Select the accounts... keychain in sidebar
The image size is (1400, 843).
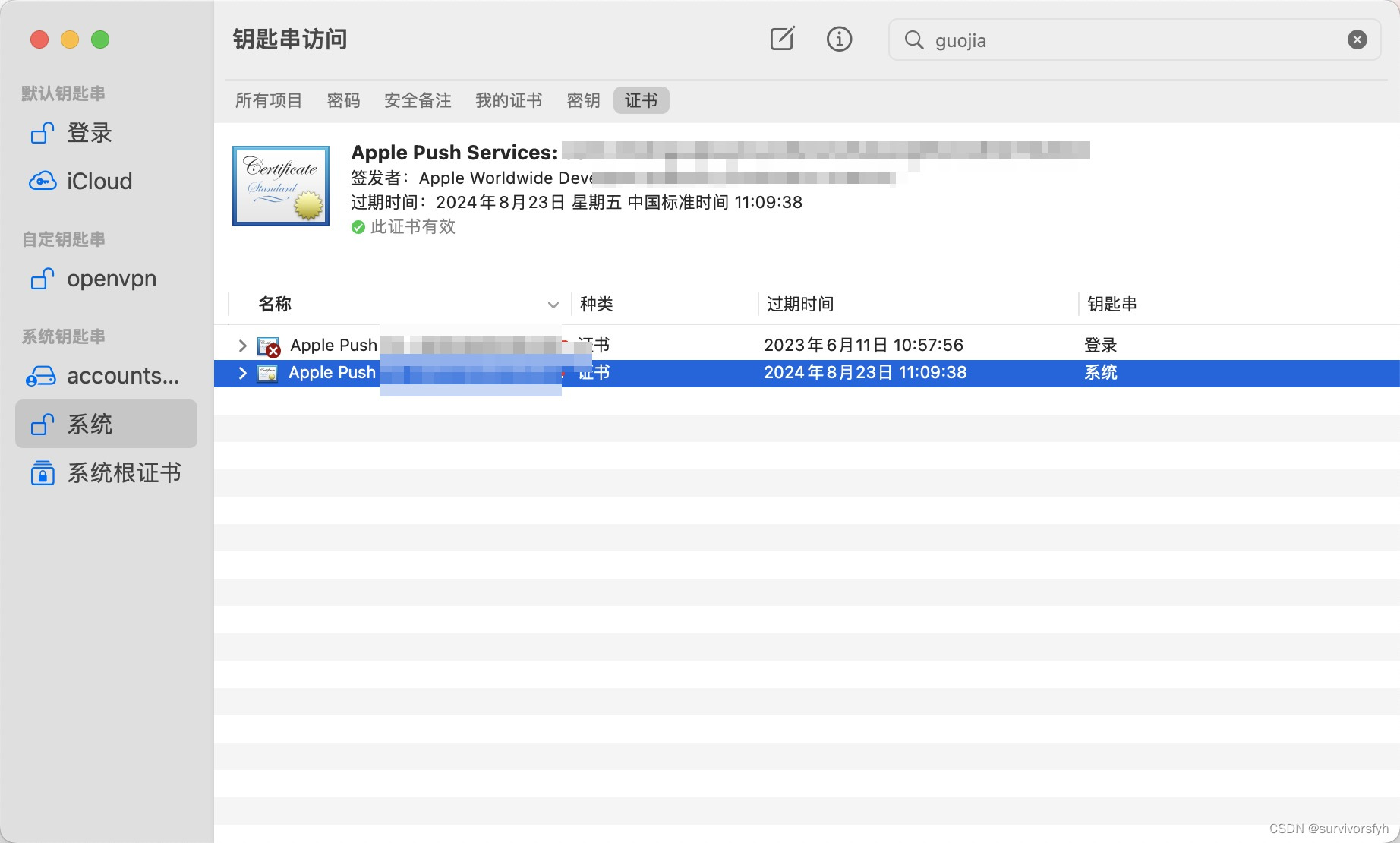click(106, 376)
